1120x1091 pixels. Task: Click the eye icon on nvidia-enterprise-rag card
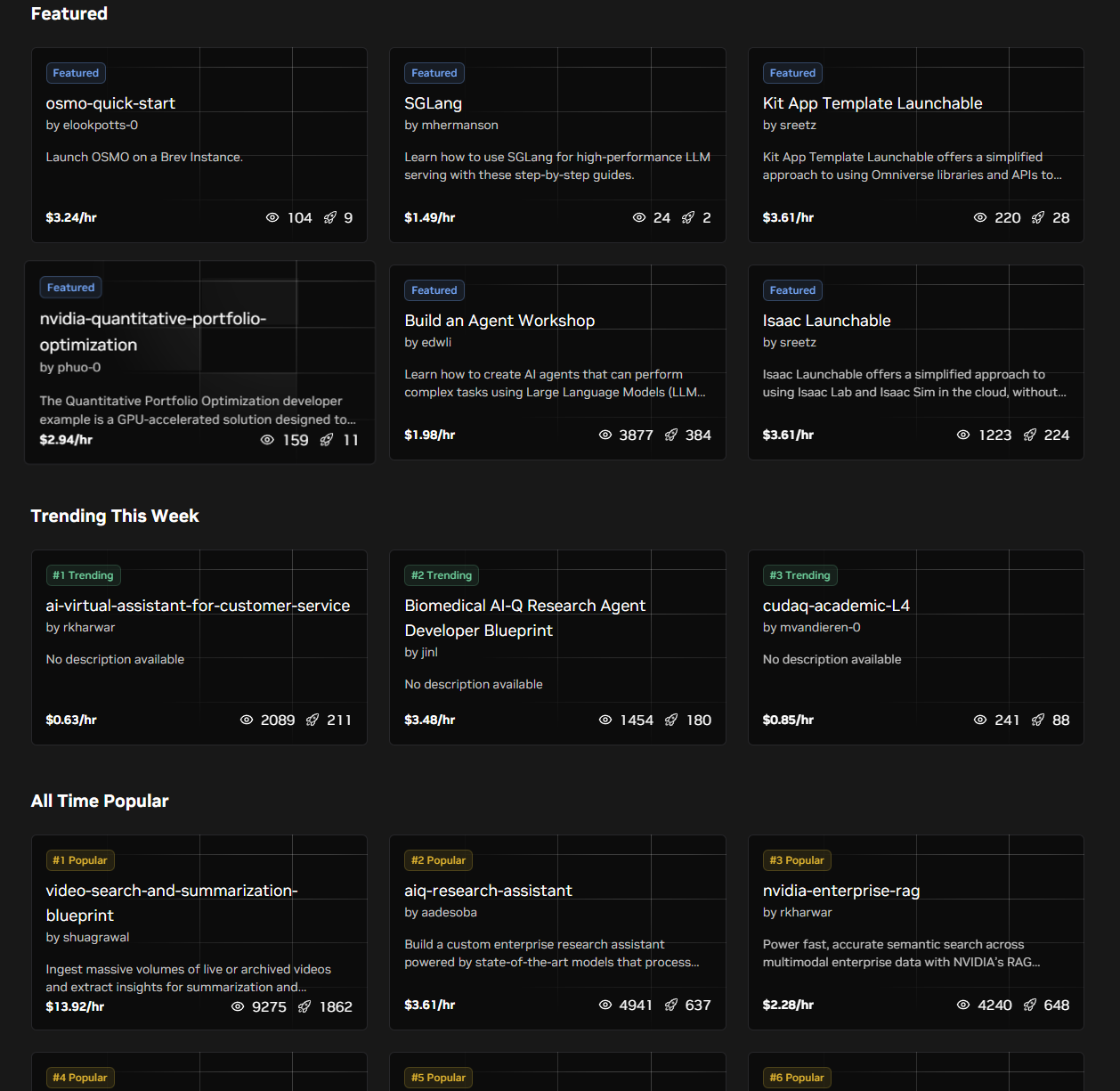(963, 1005)
